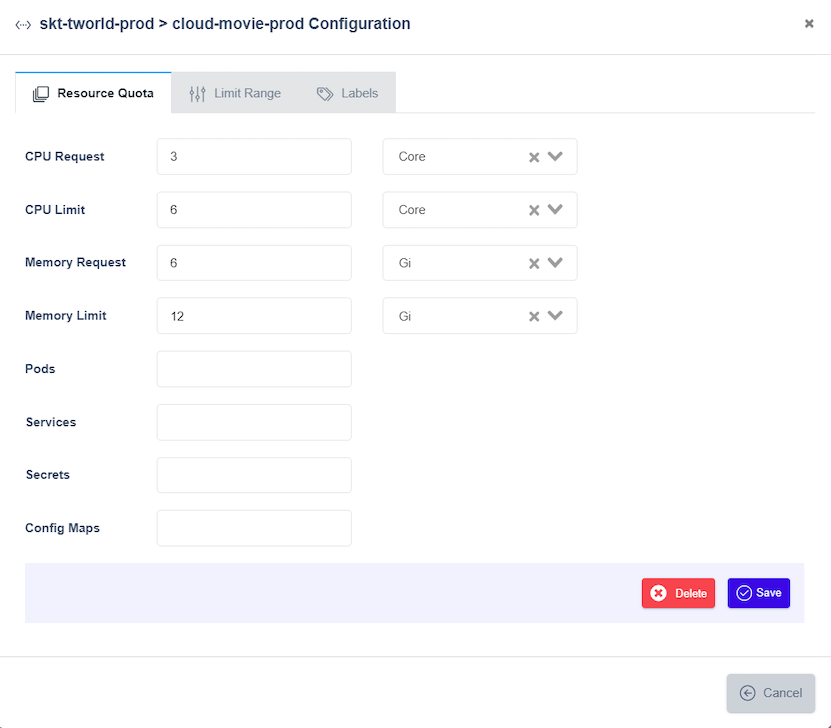The image size is (831, 728).
Task: Cancel the configuration dialog
Action: [x=771, y=693]
